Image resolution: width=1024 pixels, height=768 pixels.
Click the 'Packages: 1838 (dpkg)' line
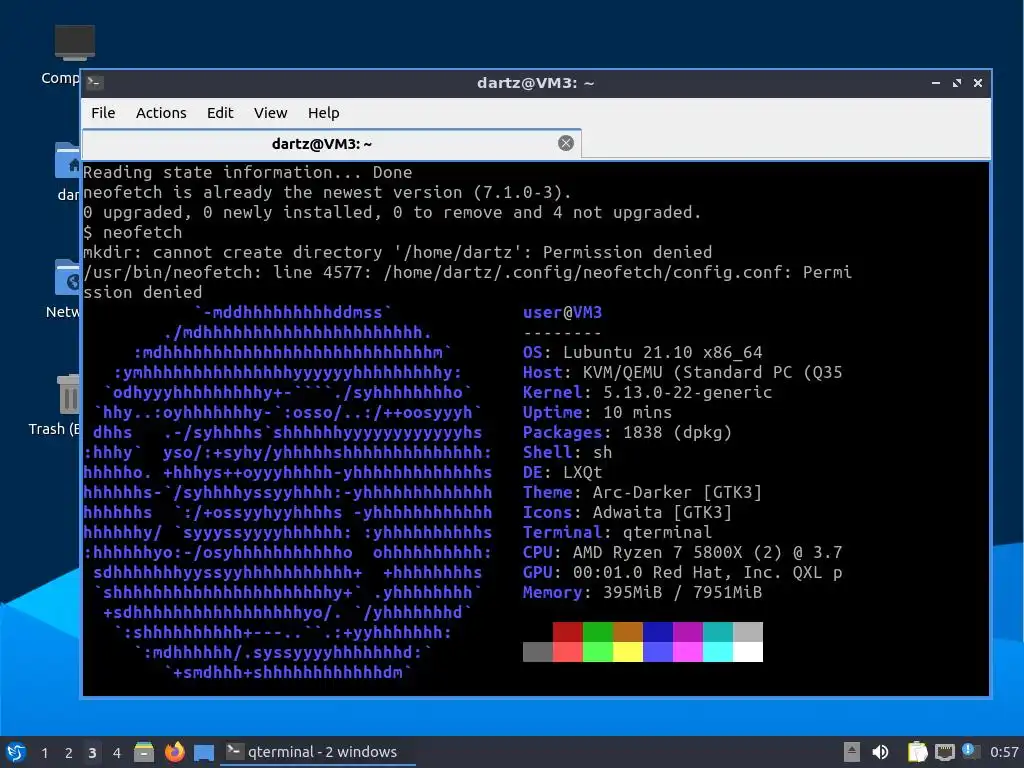click(627, 432)
